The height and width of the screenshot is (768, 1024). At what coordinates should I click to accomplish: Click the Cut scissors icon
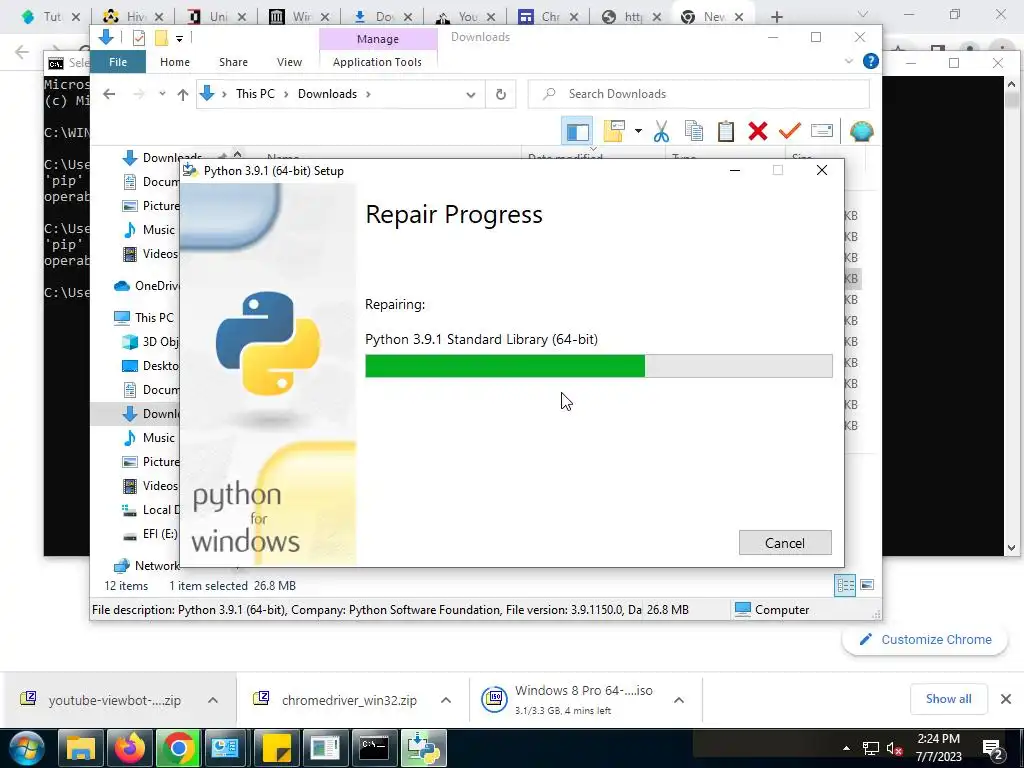(662, 131)
